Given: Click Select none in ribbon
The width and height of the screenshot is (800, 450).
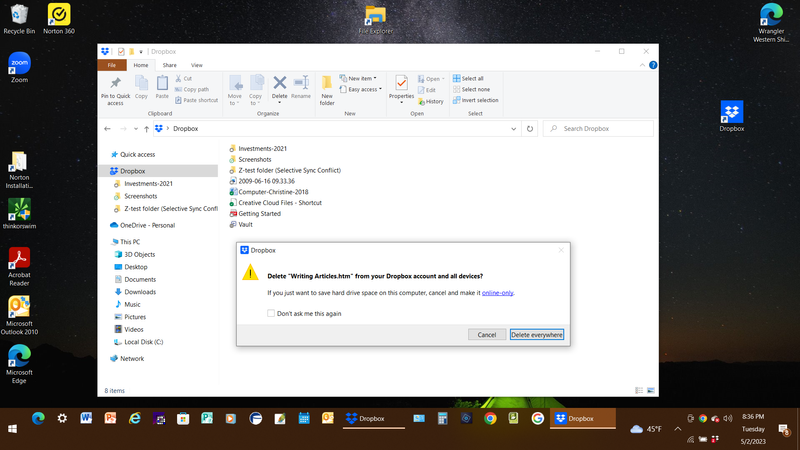Looking at the screenshot, I should point(471,89).
